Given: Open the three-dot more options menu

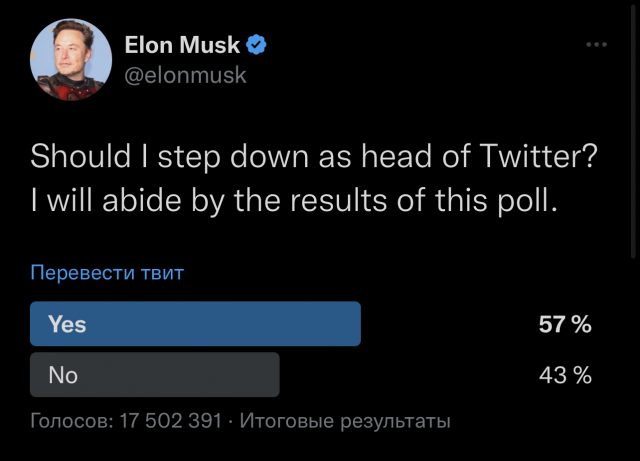Looking at the screenshot, I should pos(597,45).
